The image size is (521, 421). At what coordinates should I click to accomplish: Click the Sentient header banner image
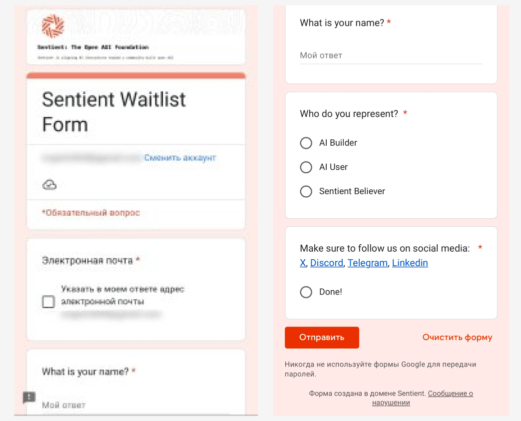coord(136,36)
